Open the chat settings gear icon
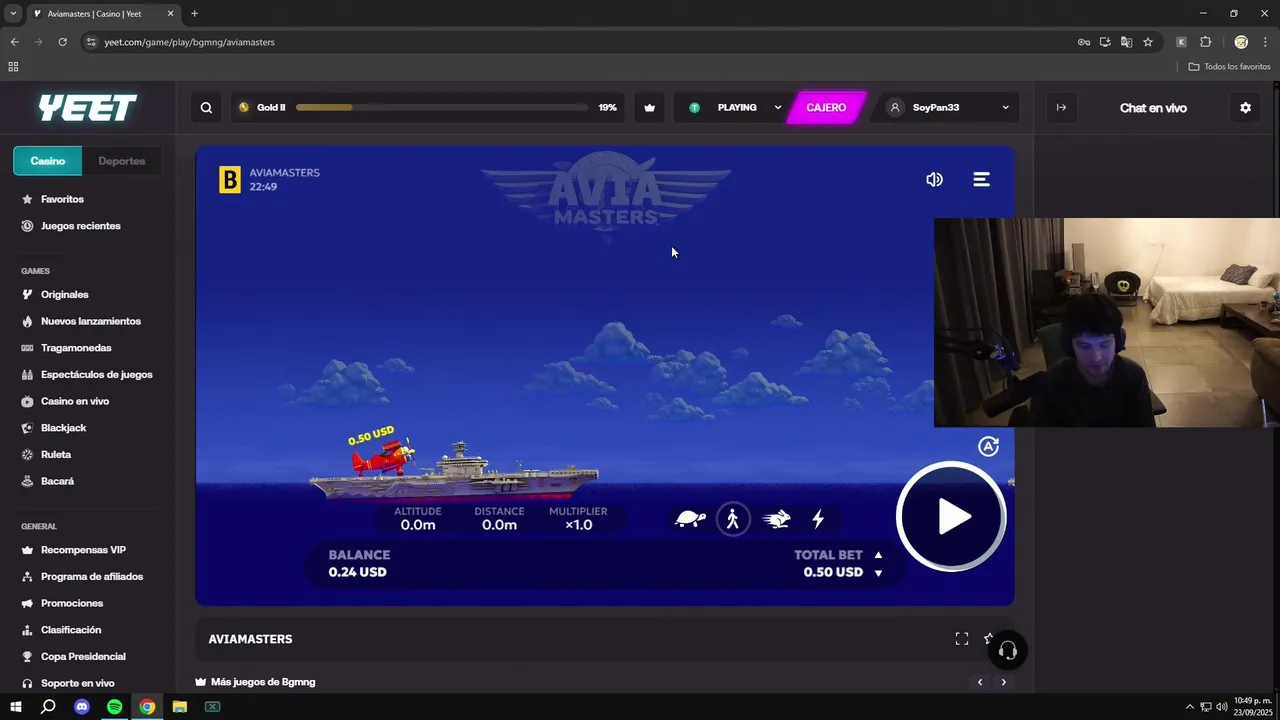 pyautogui.click(x=1245, y=108)
